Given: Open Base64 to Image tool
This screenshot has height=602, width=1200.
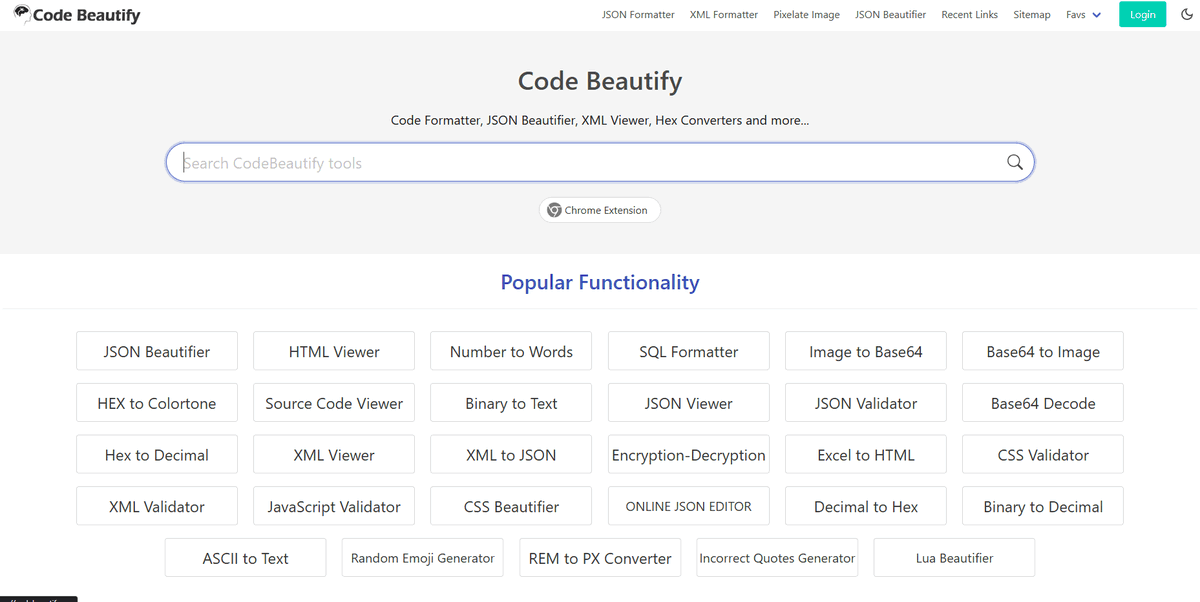Looking at the screenshot, I should tap(1043, 351).
